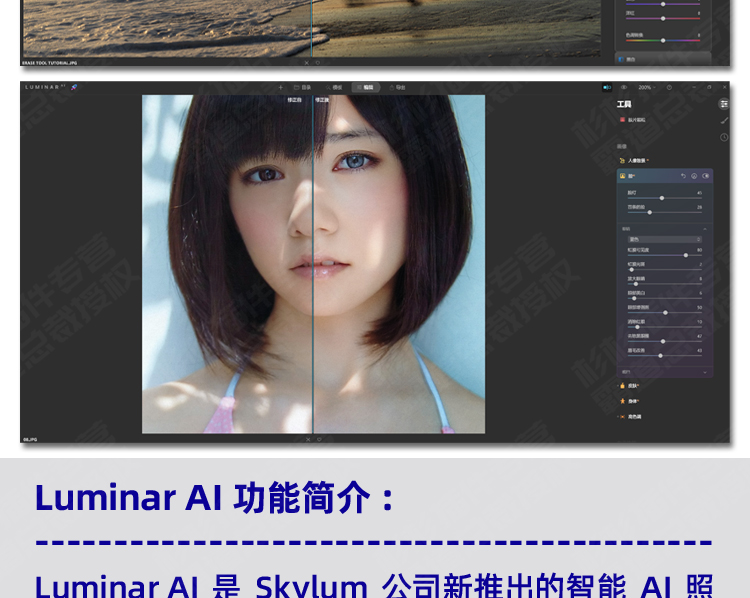750x598 pixels.
Task: Click the red film-grain tool icon
Action: [x=622, y=120]
